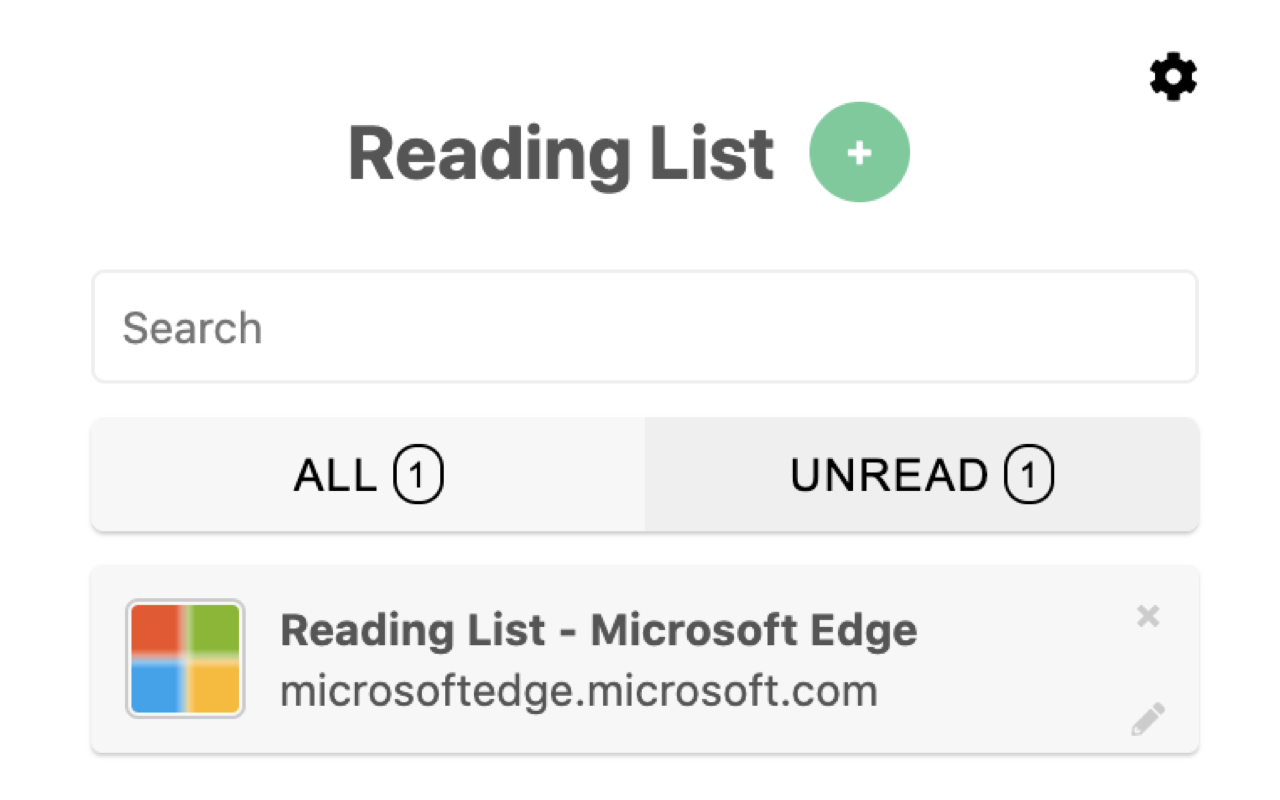
Task: Click the "ALL" label text
Action: point(335,477)
